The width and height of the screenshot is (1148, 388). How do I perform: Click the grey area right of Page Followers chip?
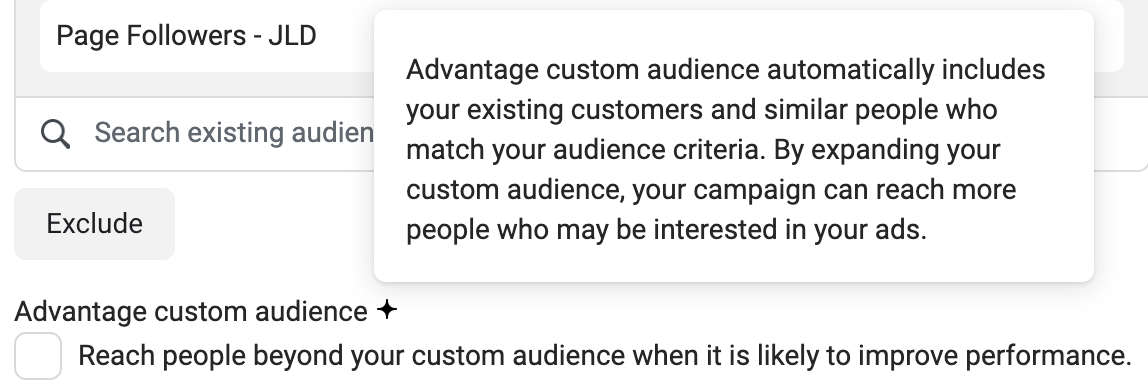click(1108, 36)
